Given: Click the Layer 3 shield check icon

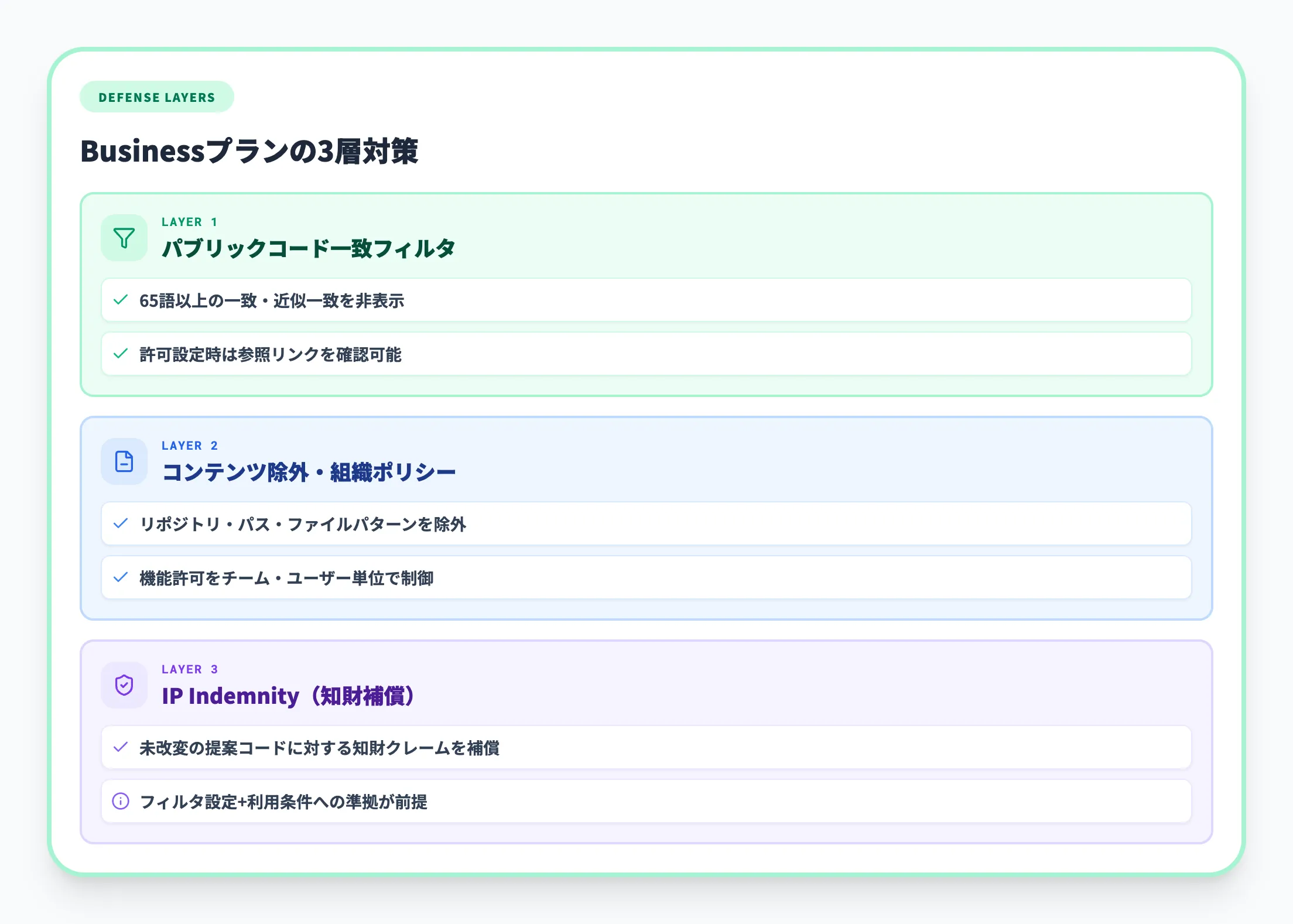Looking at the screenshot, I should click(124, 685).
